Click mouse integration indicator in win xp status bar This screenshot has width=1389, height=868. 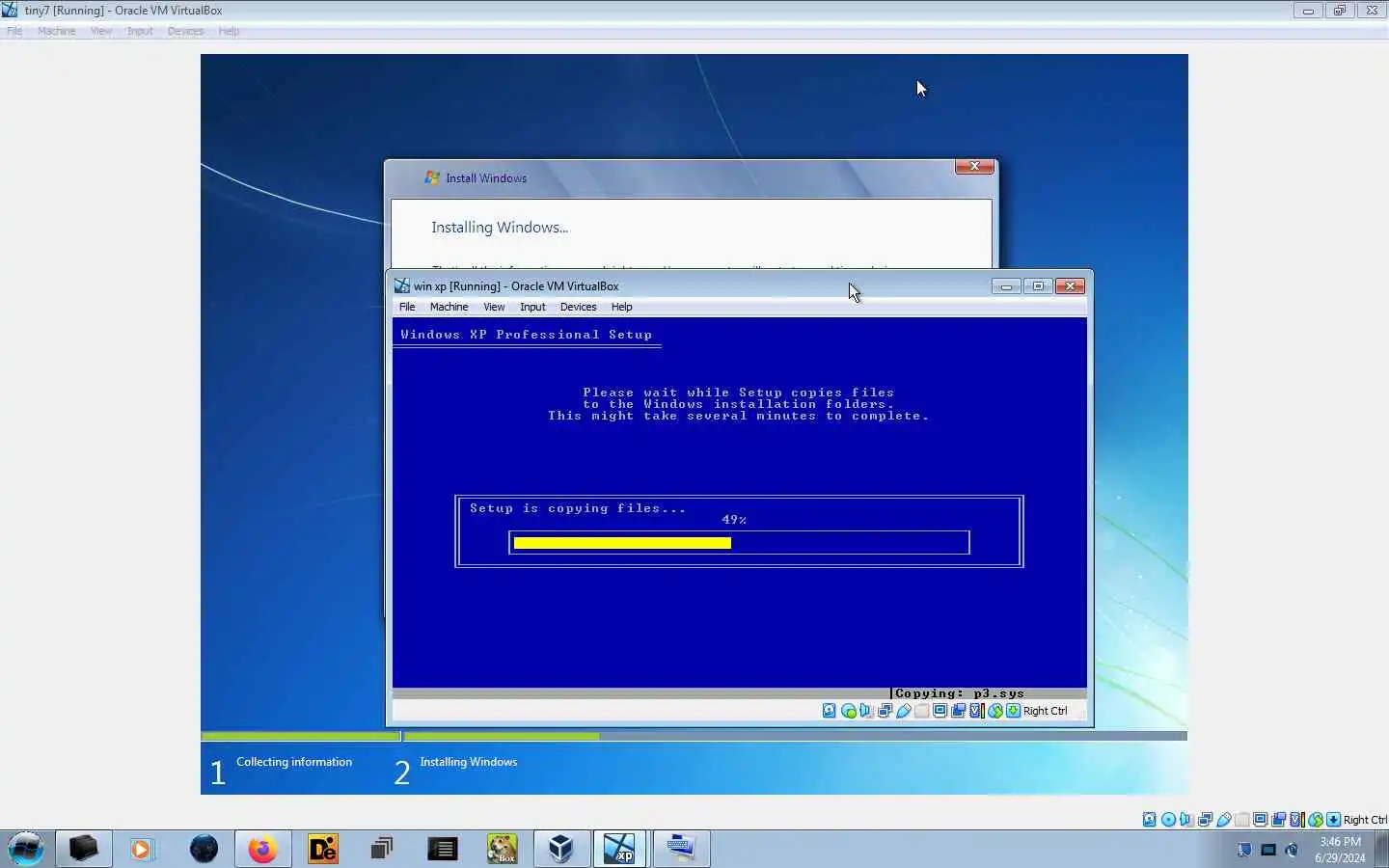(995, 711)
